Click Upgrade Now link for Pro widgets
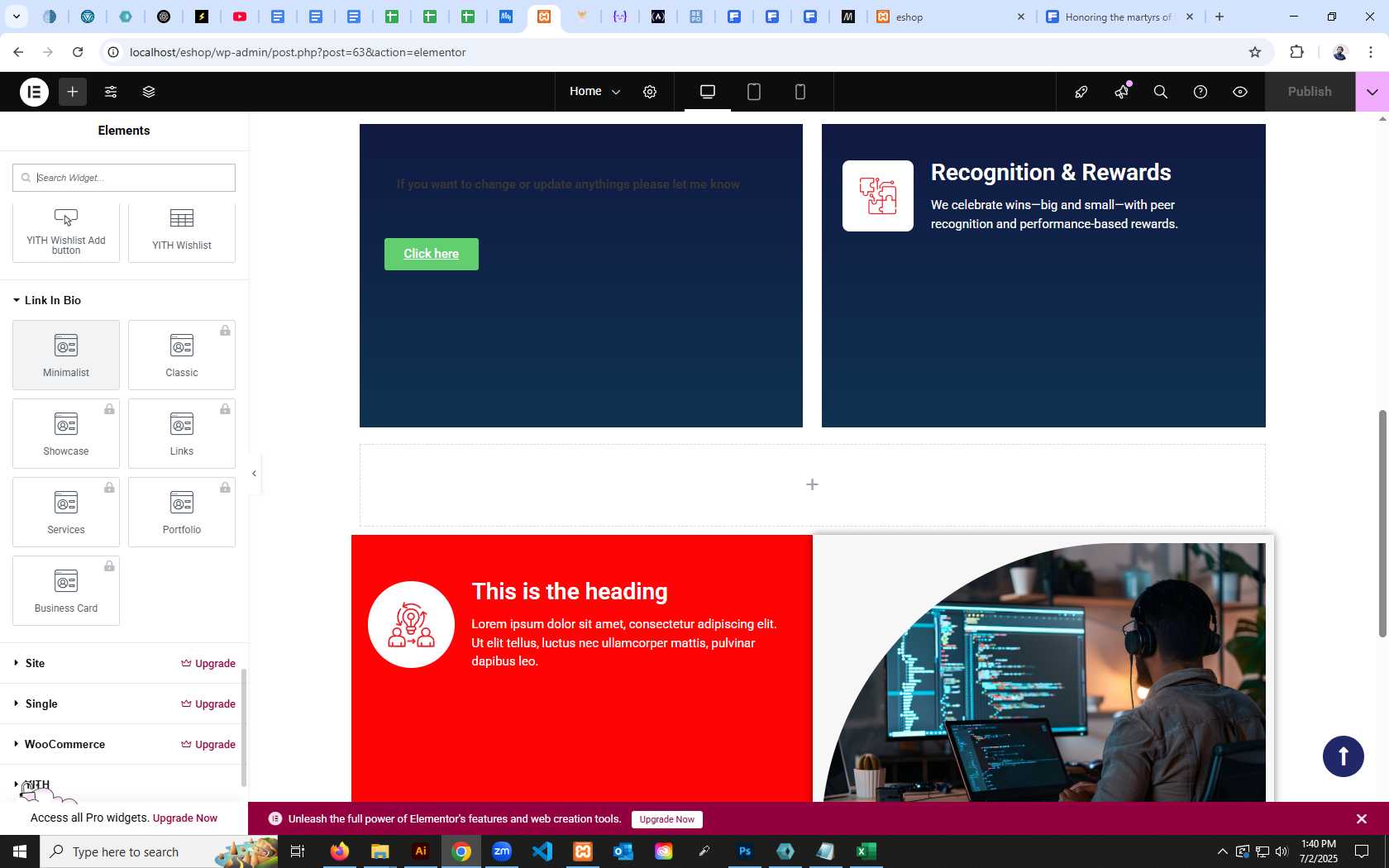Viewport: 1389px width, 868px height. click(185, 818)
